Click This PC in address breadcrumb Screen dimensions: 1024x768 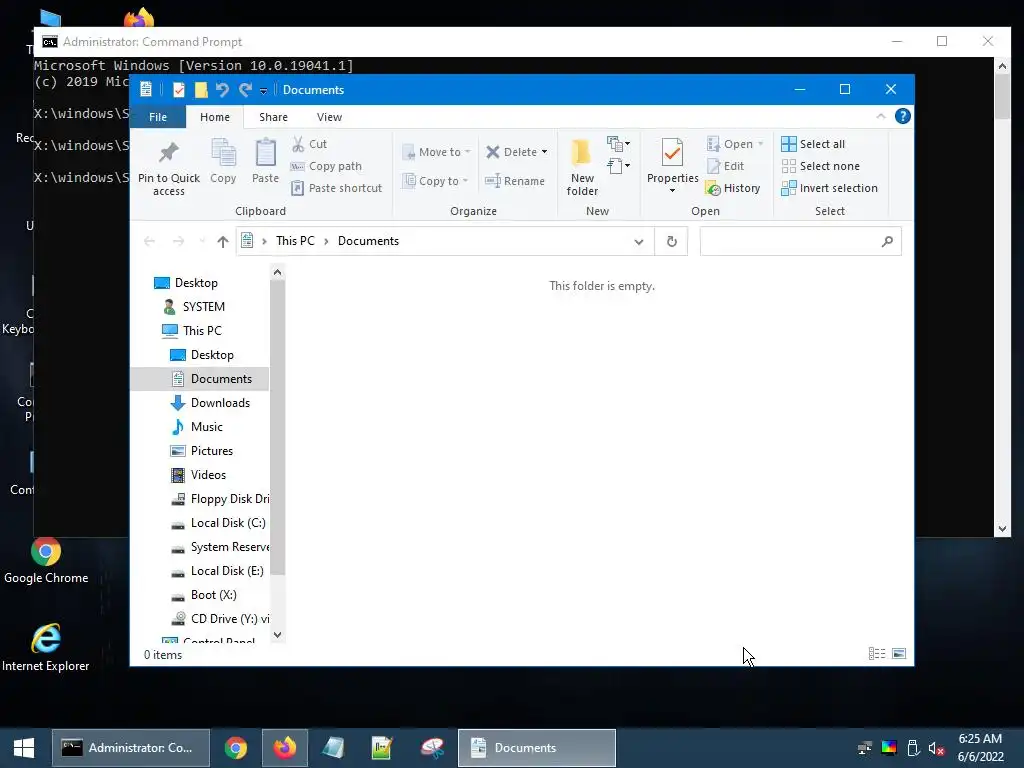coord(295,241)
